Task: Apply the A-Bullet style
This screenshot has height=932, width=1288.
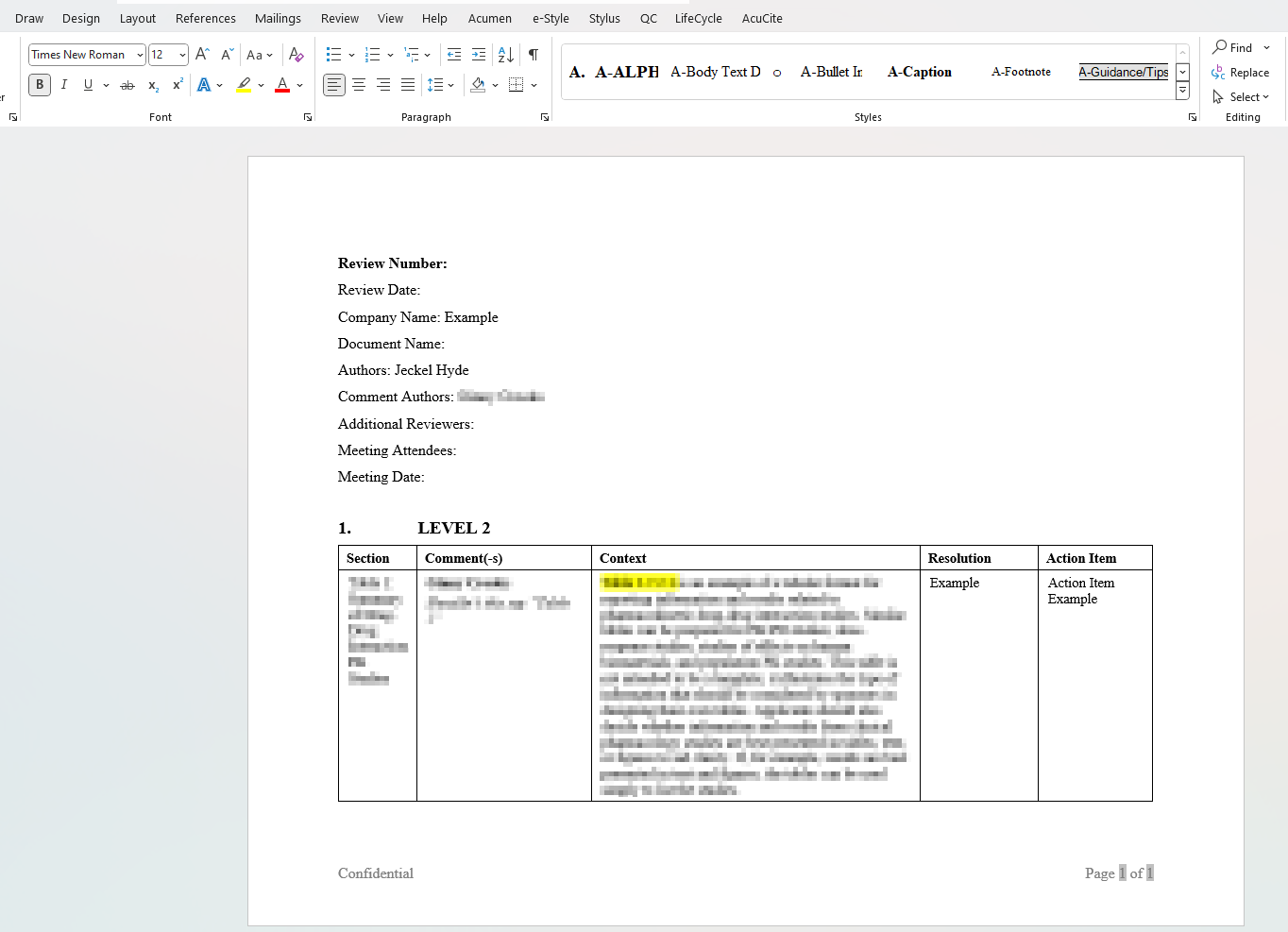Action: [831, 72]
